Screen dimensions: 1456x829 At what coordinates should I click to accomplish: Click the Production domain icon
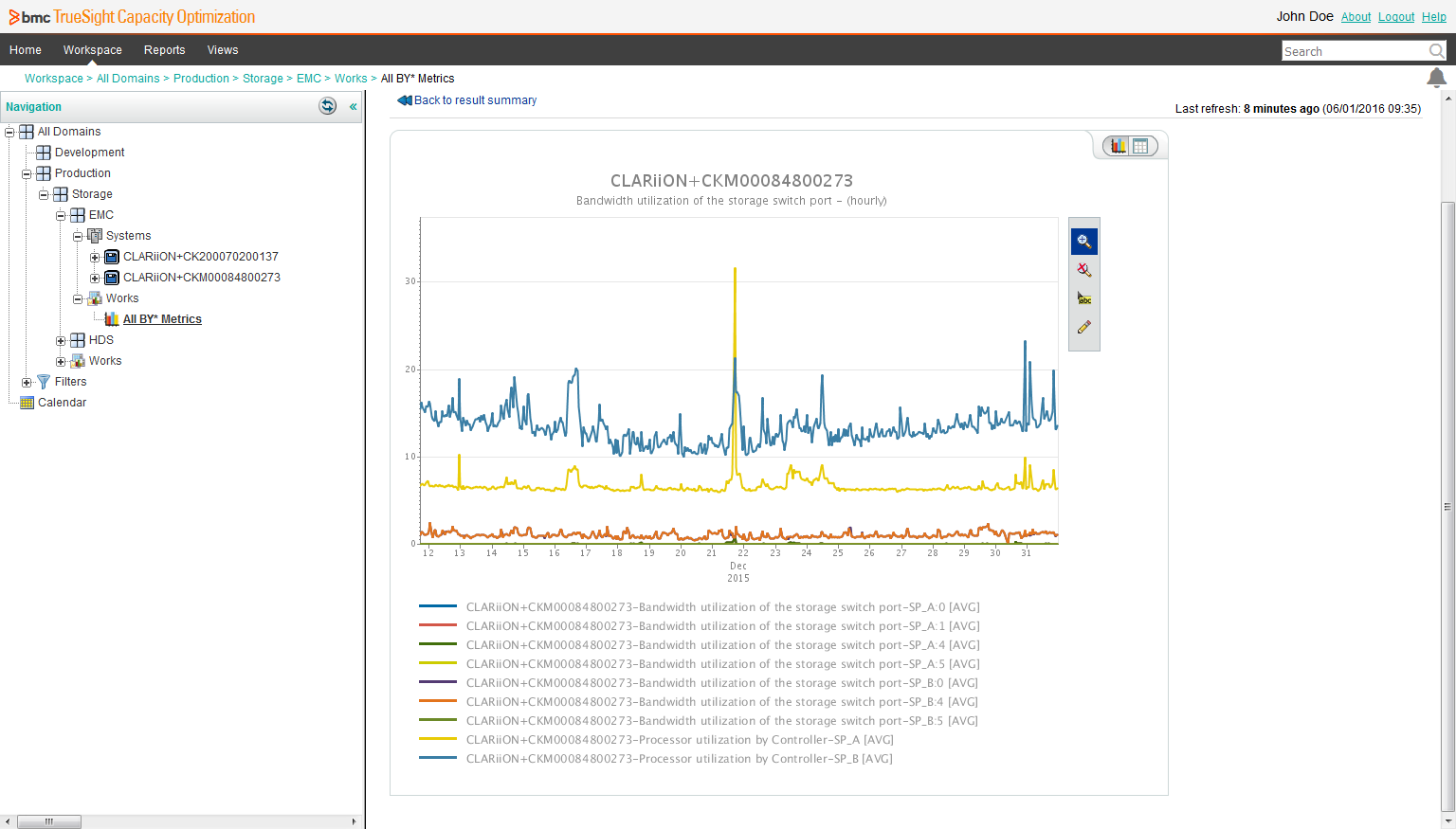(44, 173)
